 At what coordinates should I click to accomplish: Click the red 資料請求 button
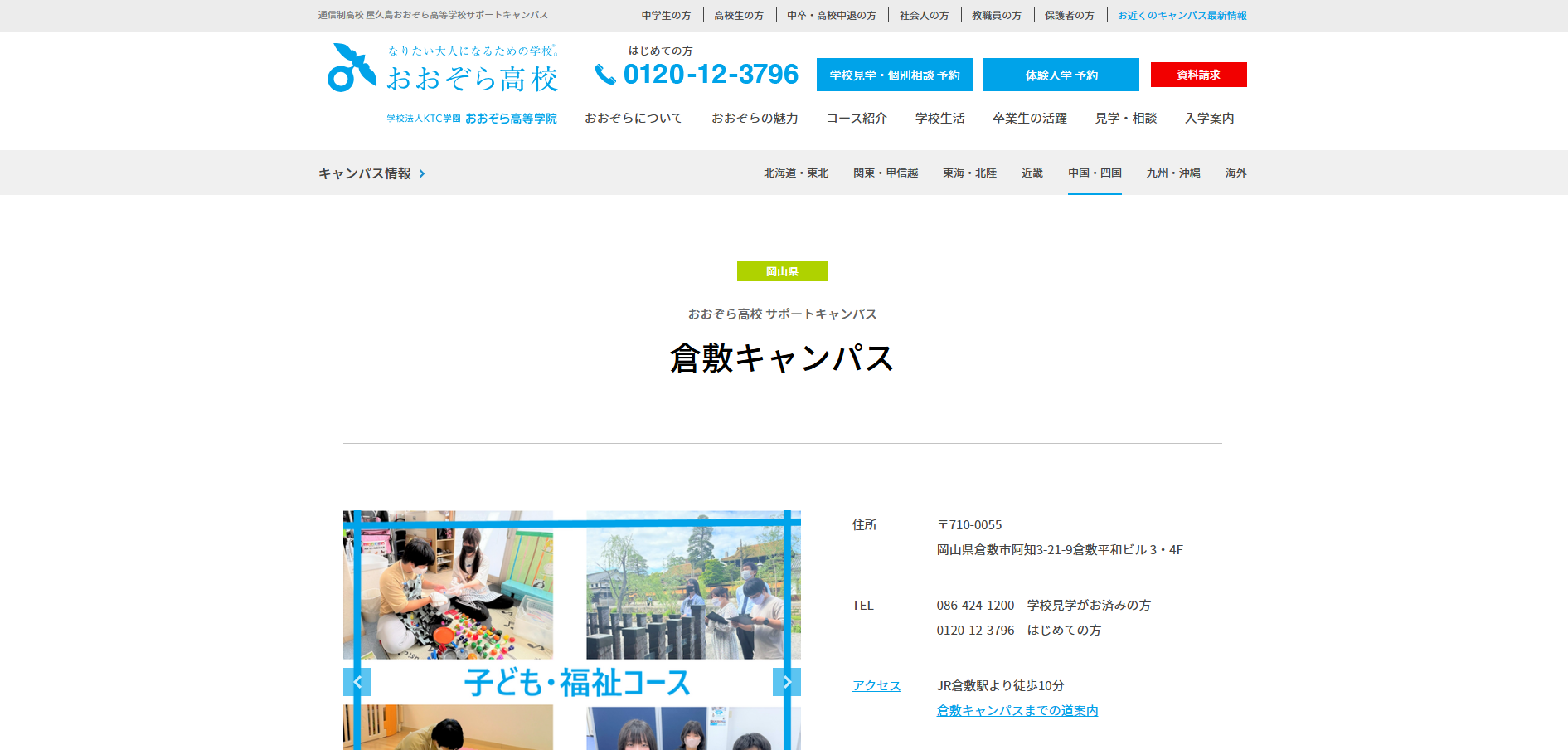(x=1198, y=75)
